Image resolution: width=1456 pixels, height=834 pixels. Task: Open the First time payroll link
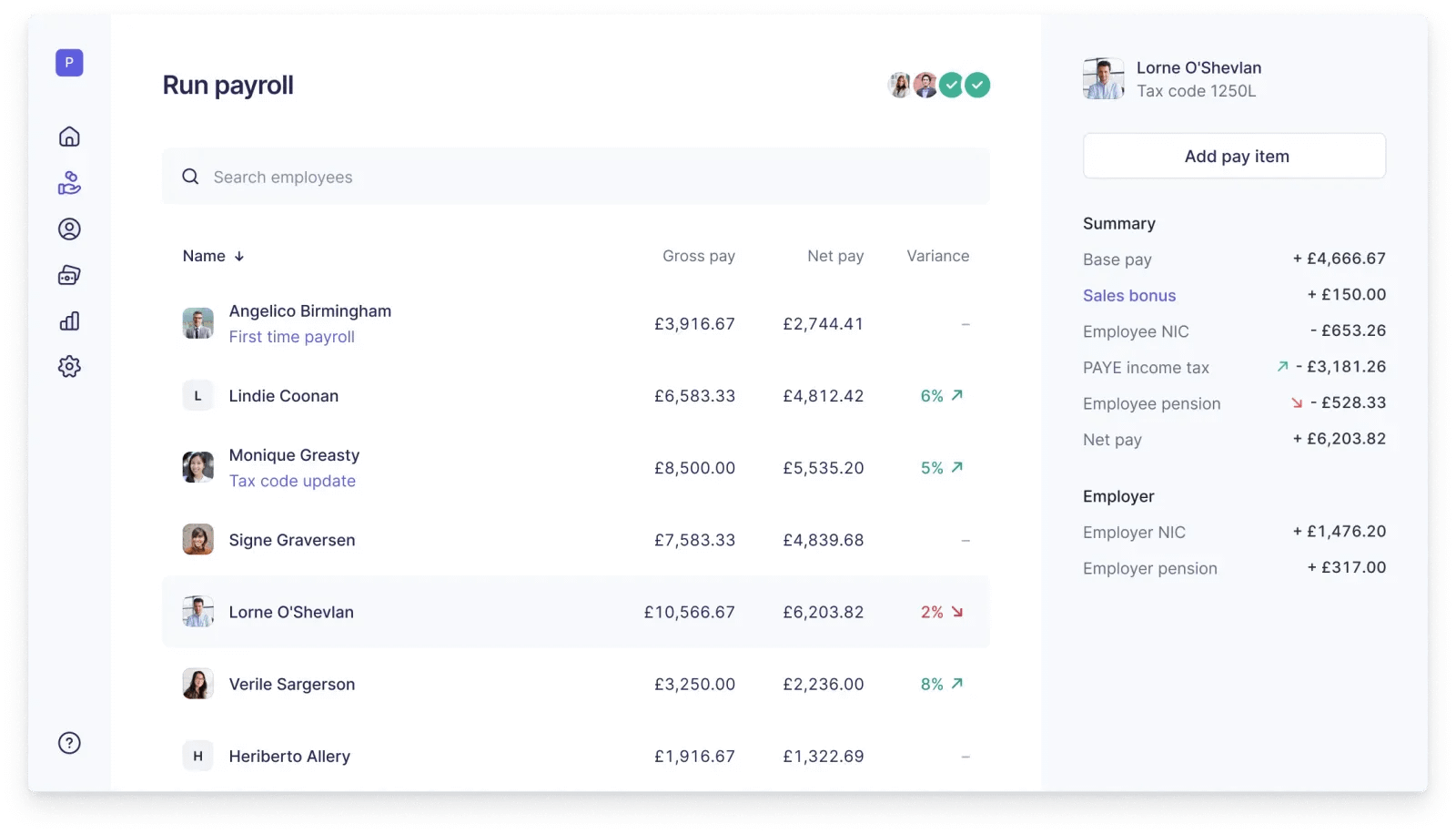291,337
